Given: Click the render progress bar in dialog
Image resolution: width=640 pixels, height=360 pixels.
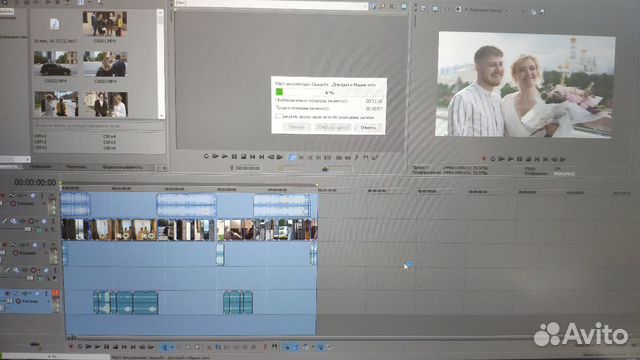Looking at the screenshot, I should point(329,92).
